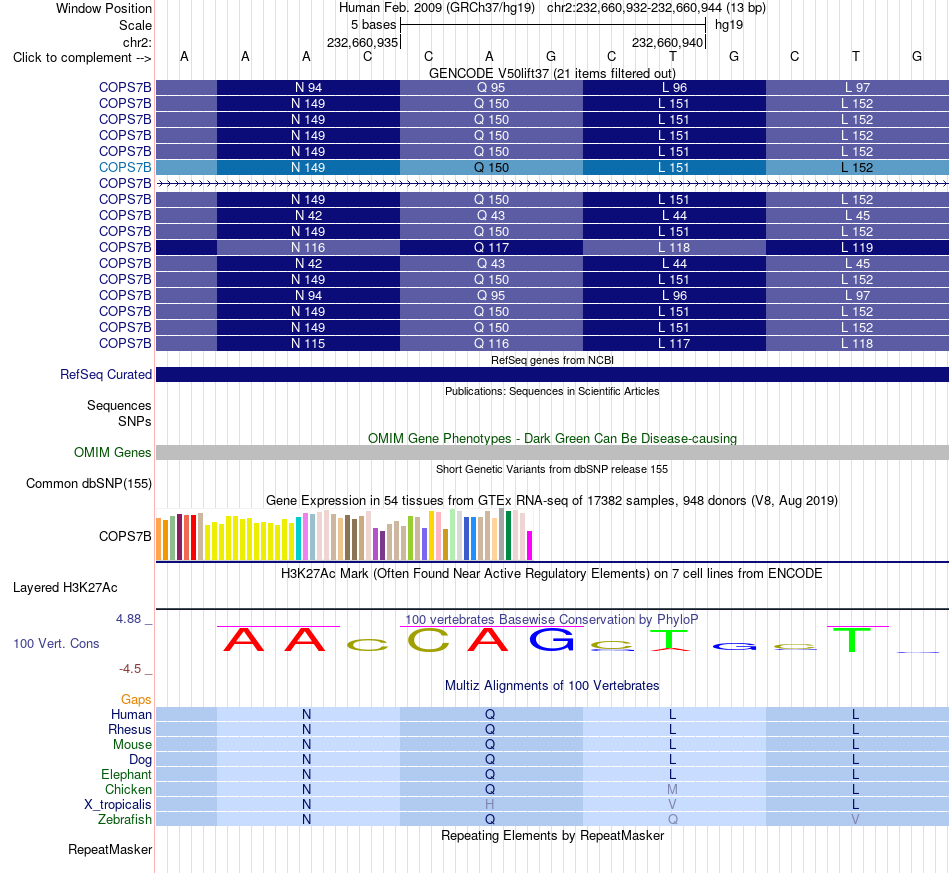Open '100 vertebrates Basewise Conservation by PhyloP' title
950x873 pixels.
552,619
